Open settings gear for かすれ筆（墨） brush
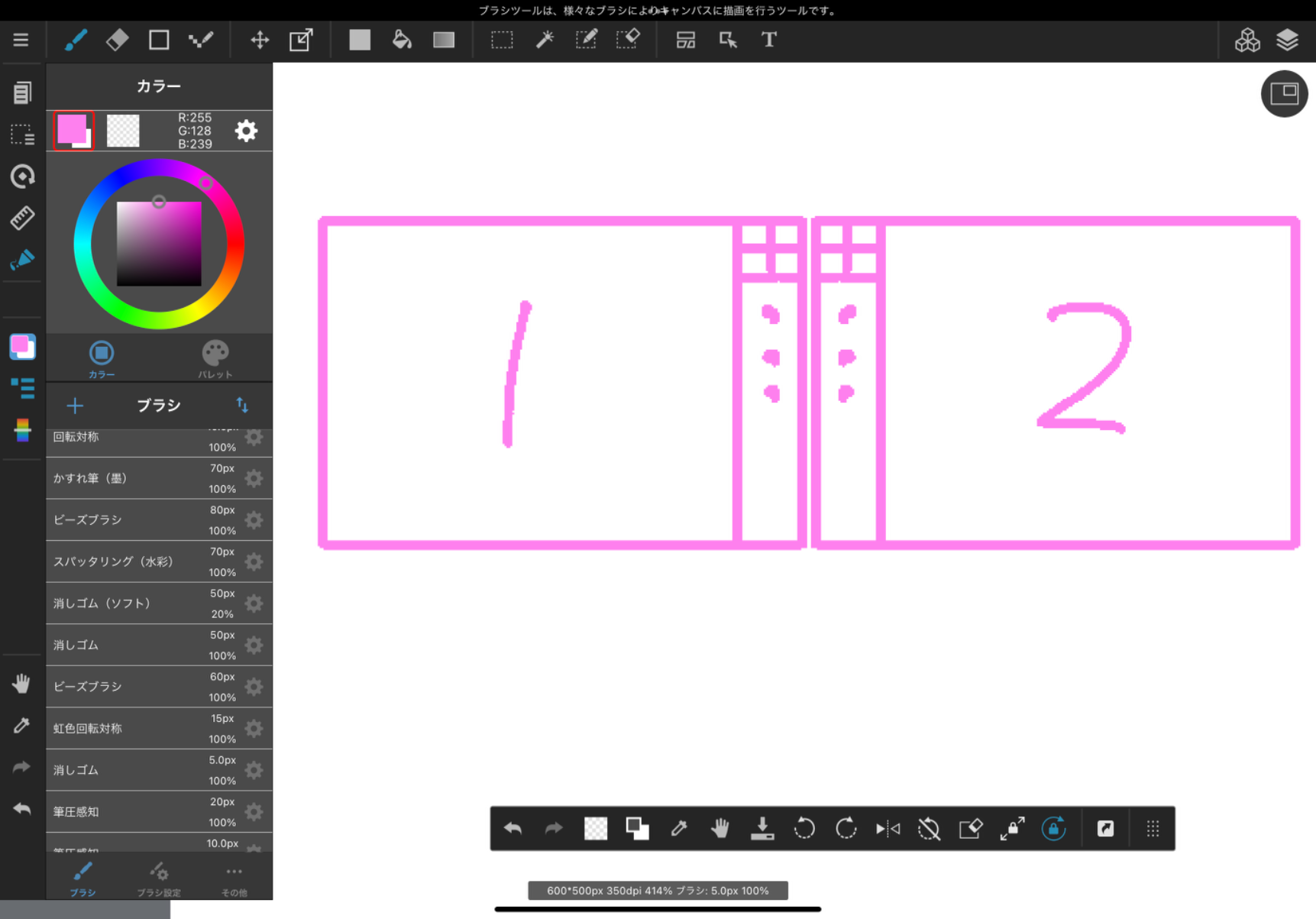Image resolution: width=1316 pixels, height=919 pixels. [x=254, y=479]
